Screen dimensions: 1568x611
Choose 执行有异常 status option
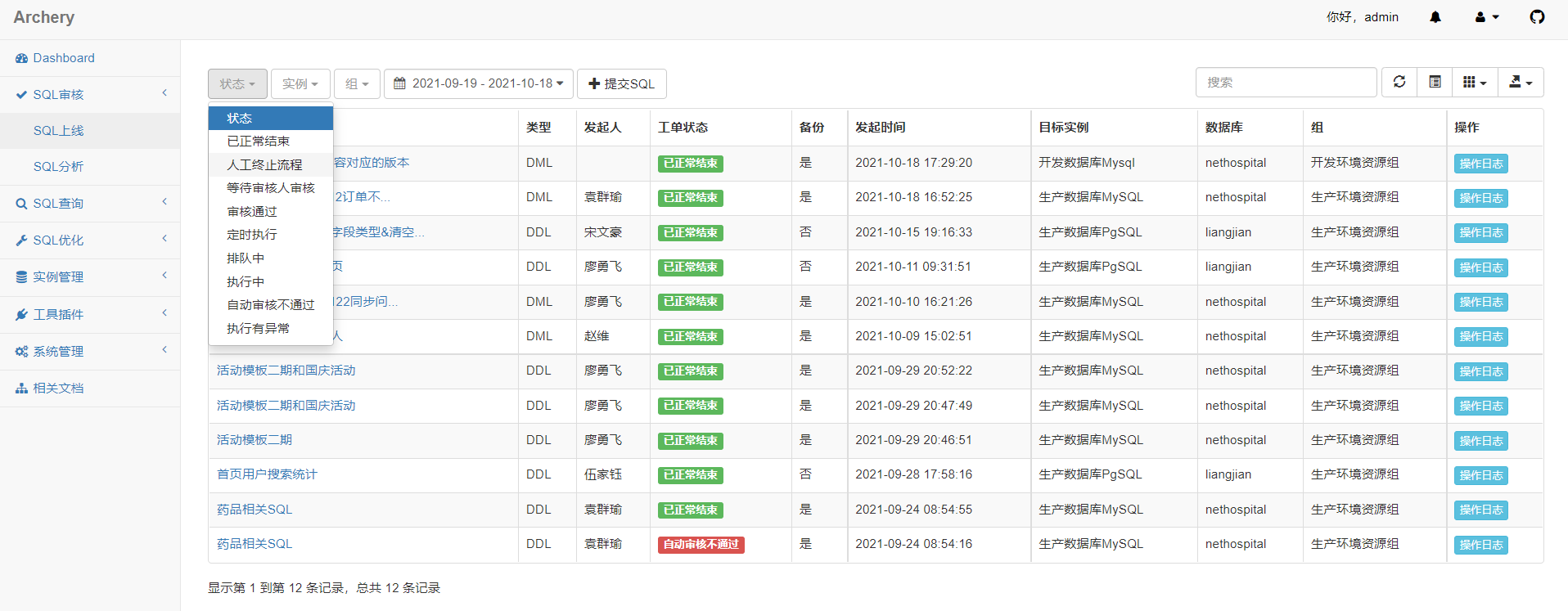click(258, 329)
